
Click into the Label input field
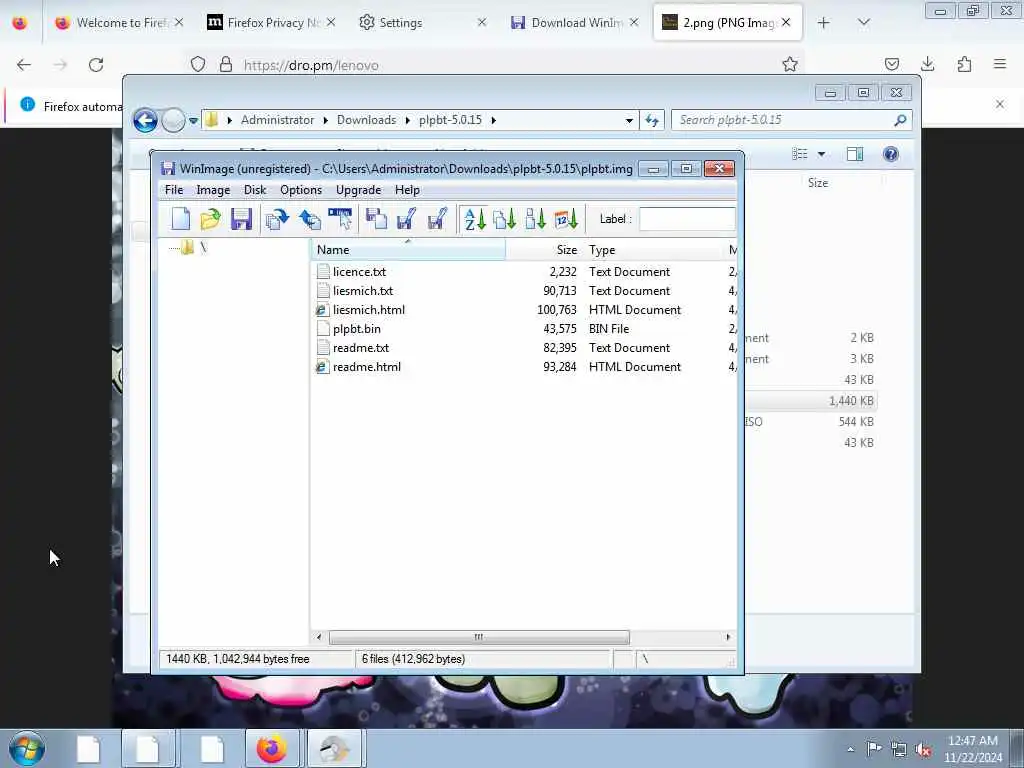click(x=687, y=219)
